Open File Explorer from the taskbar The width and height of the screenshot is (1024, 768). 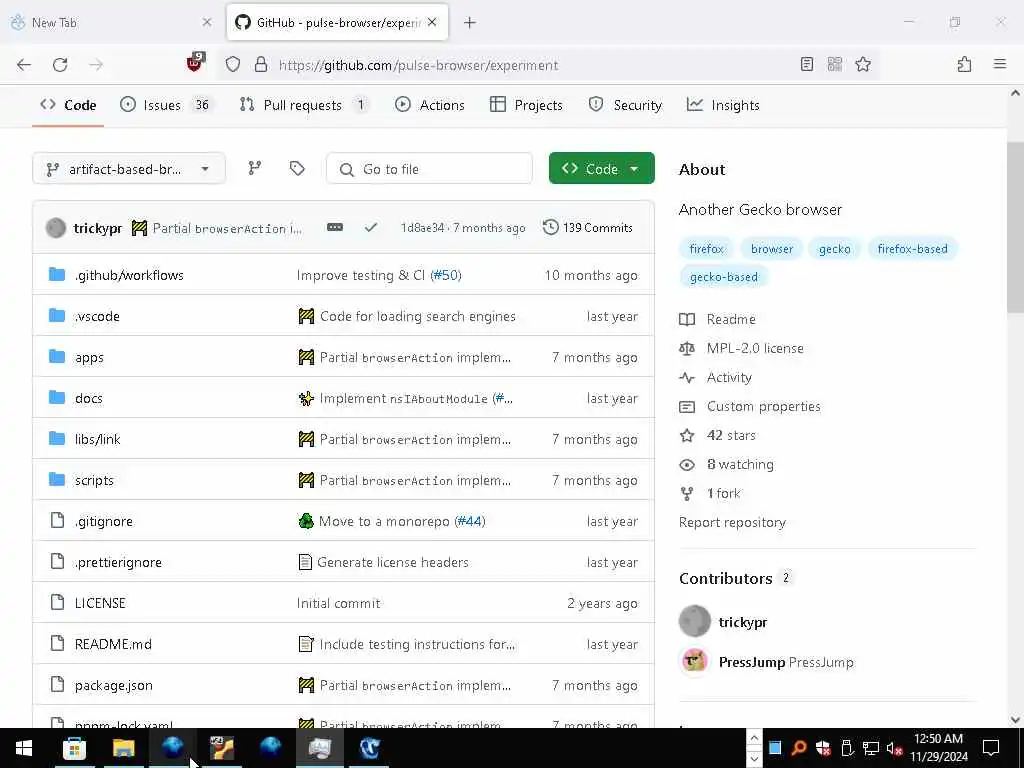(123, 748)
